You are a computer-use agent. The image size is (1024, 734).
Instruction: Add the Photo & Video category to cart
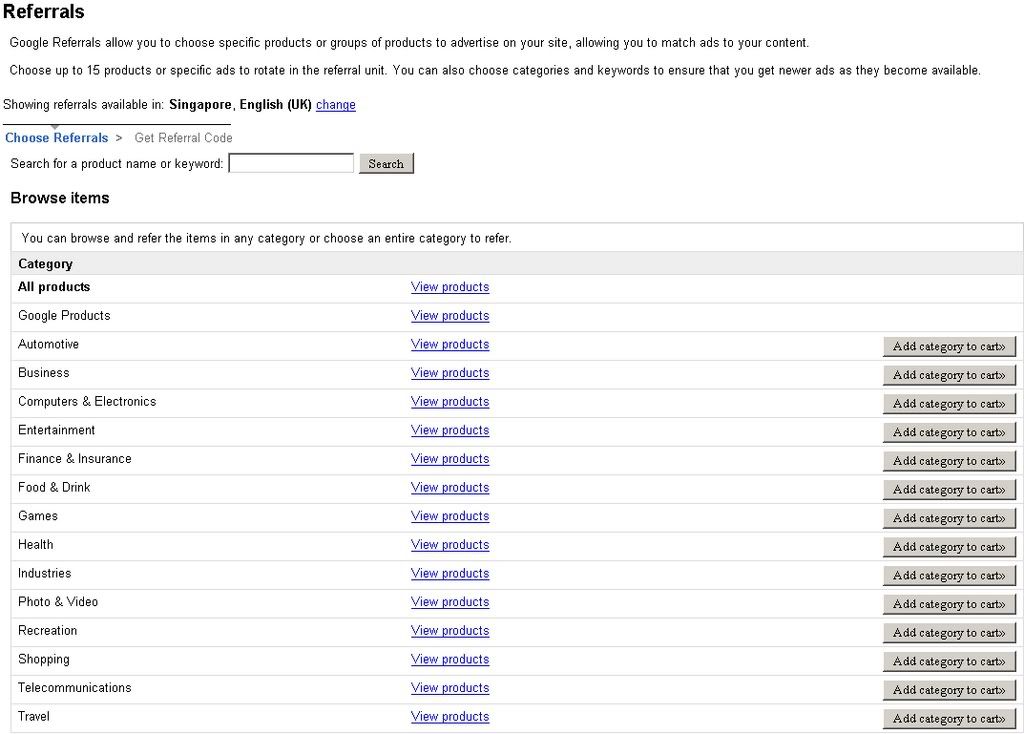click(x=950, y=604)
